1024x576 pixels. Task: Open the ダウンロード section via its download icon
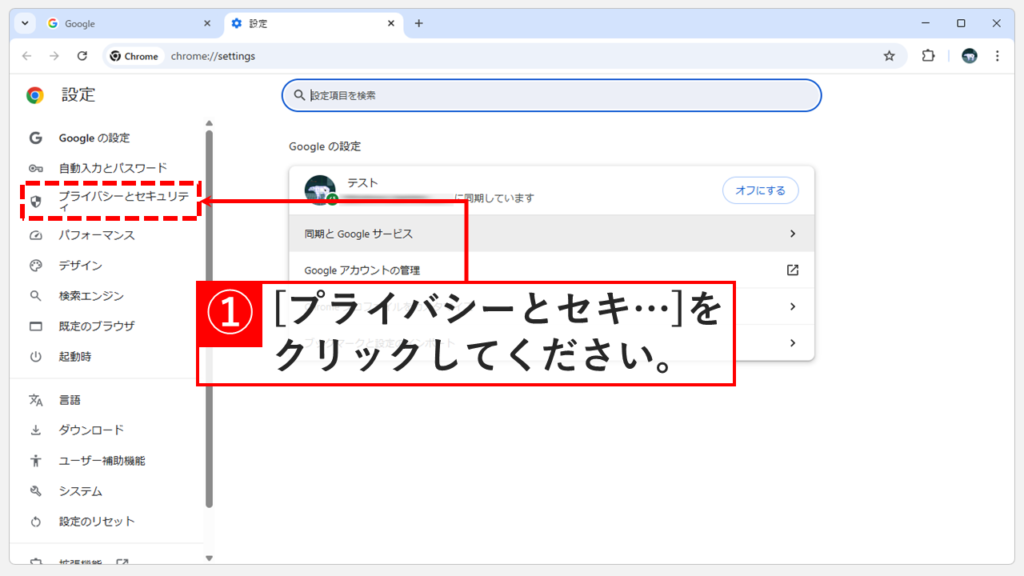(35, 430)
